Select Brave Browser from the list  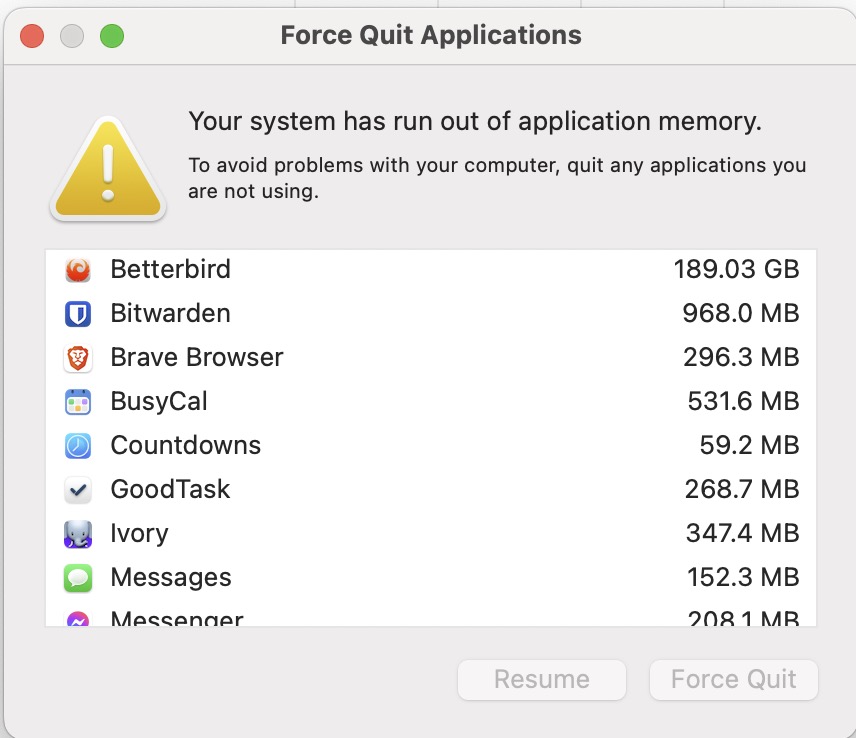pos(197,358)
